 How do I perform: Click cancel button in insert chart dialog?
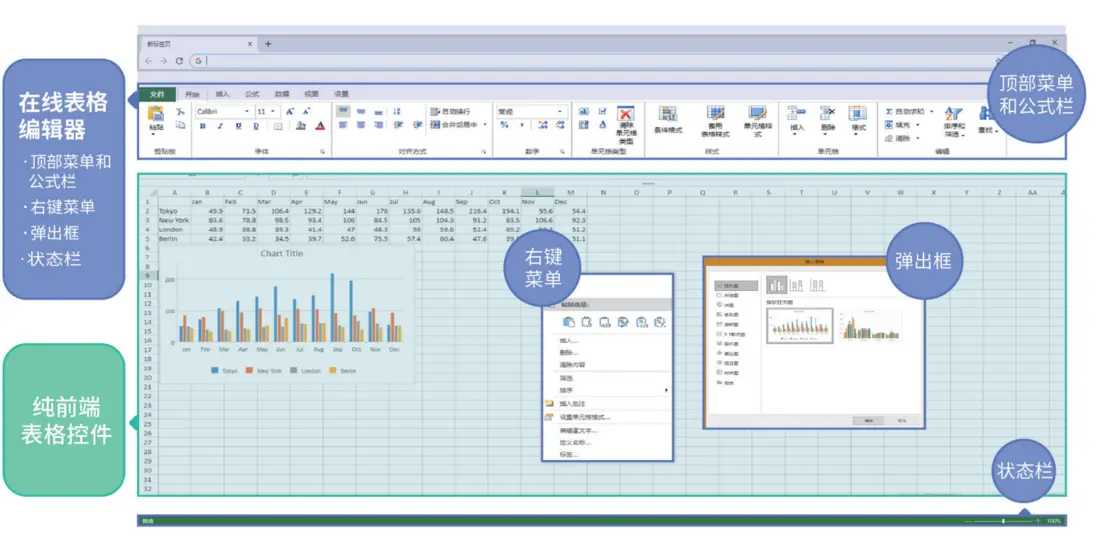coord(903,420)
